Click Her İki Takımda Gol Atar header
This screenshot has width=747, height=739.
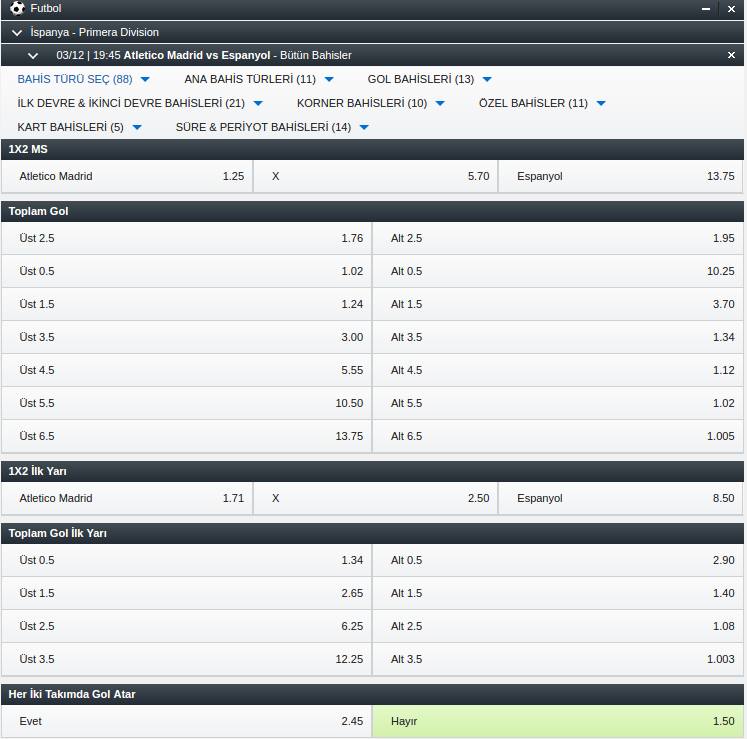tap(373, 694)
